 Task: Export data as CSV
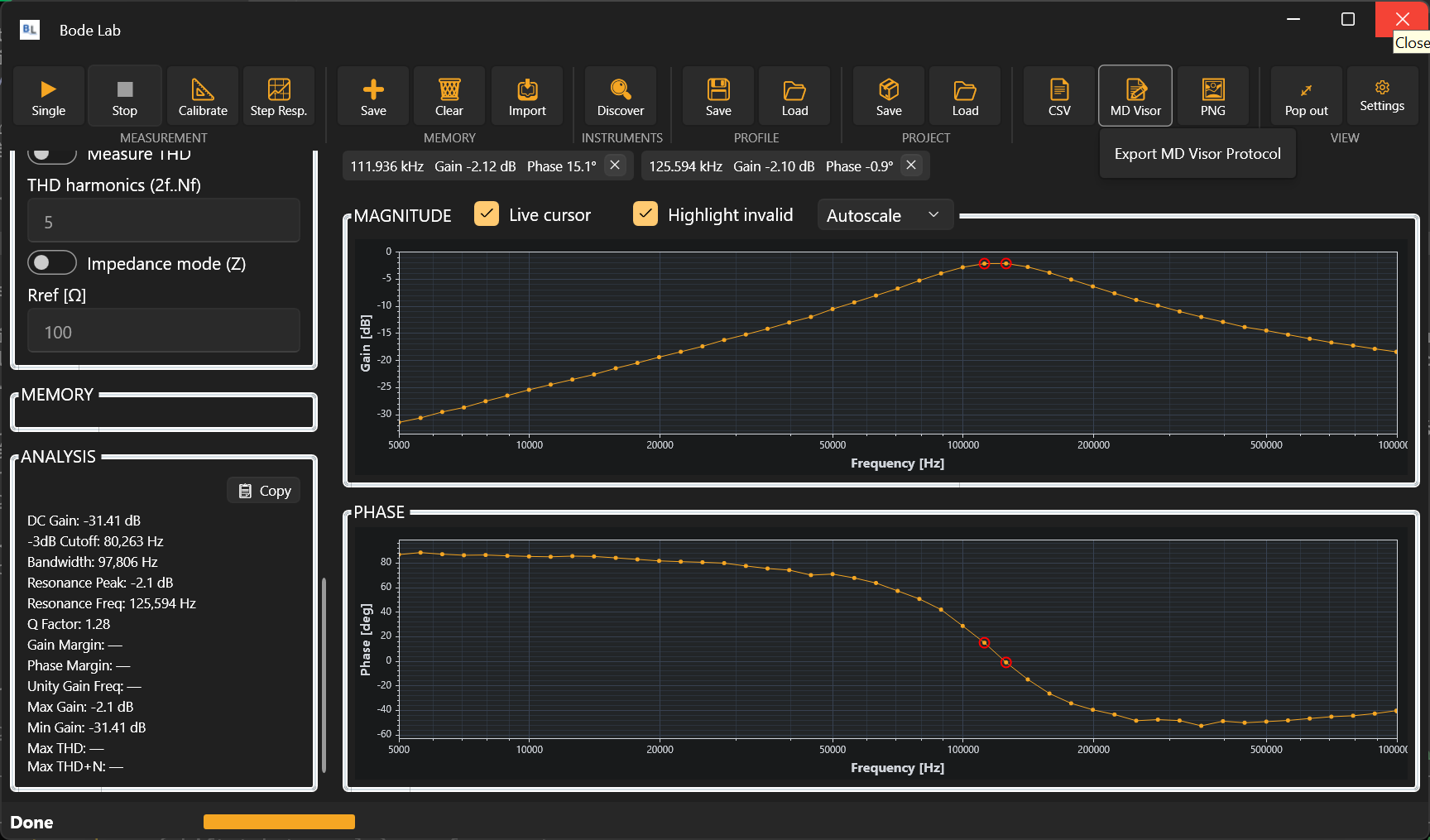(1059, 96)
